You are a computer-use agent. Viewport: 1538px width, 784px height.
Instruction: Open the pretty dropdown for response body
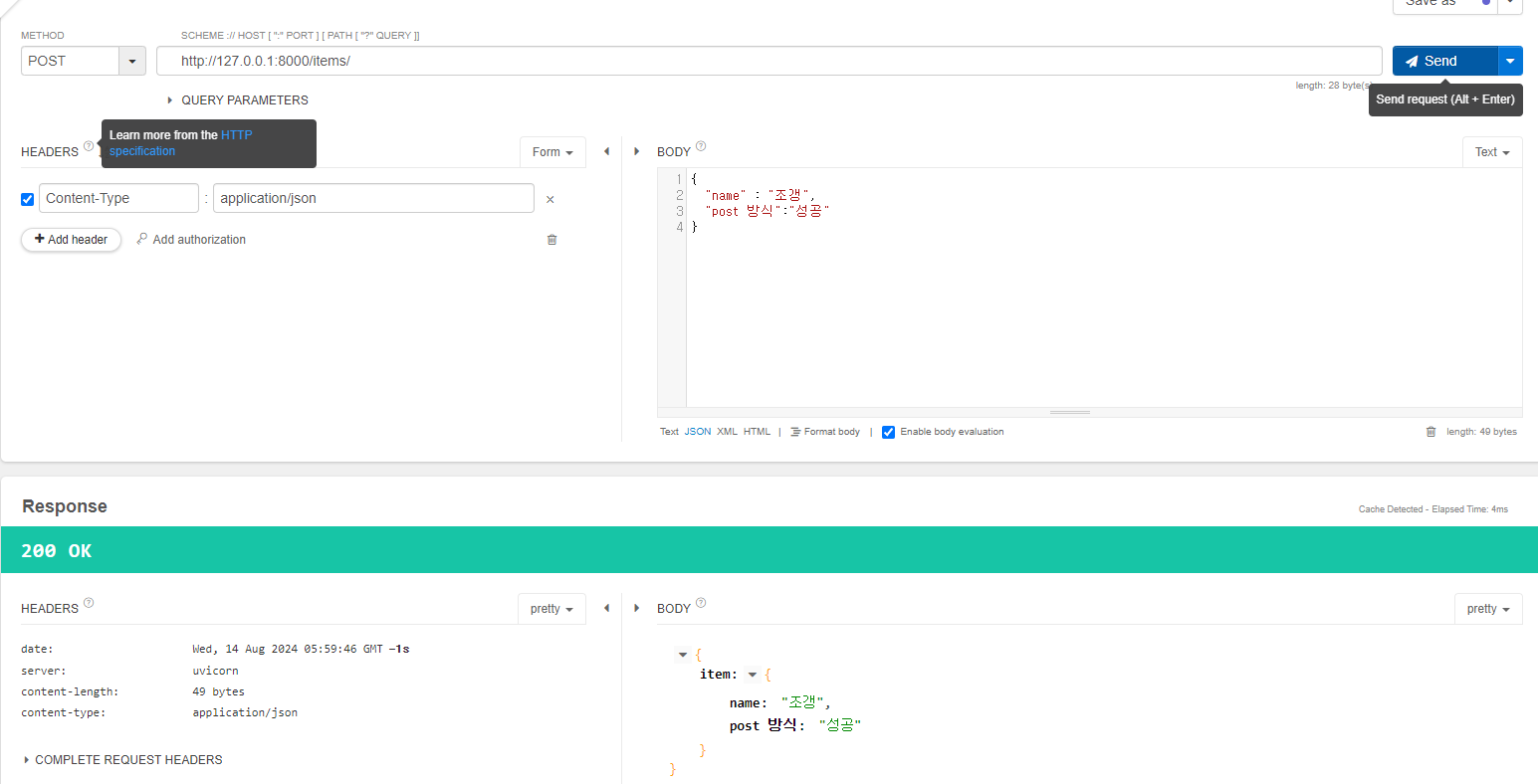pos(1488,609)
